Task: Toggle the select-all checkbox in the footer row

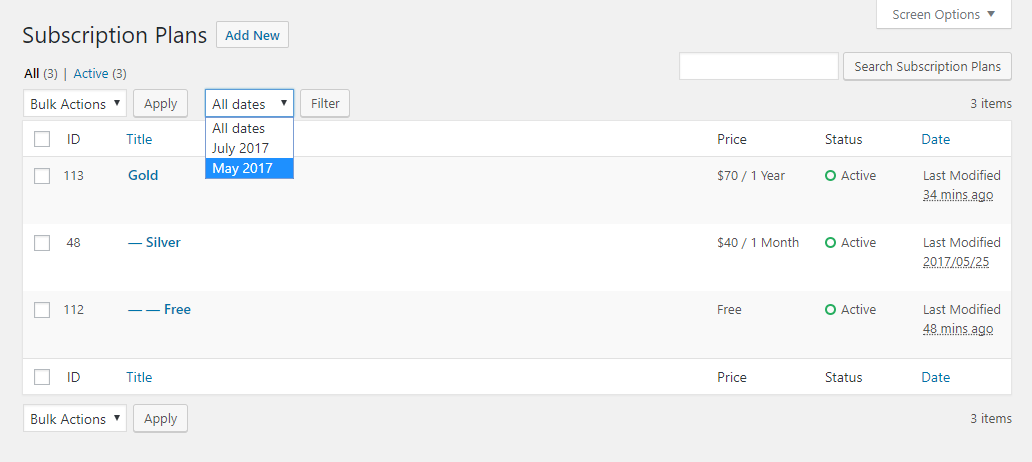Action: [42, 377]
